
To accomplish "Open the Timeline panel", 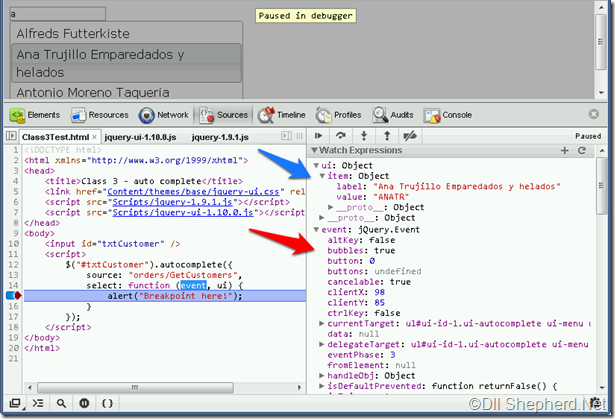I will [x=281, y=115].
